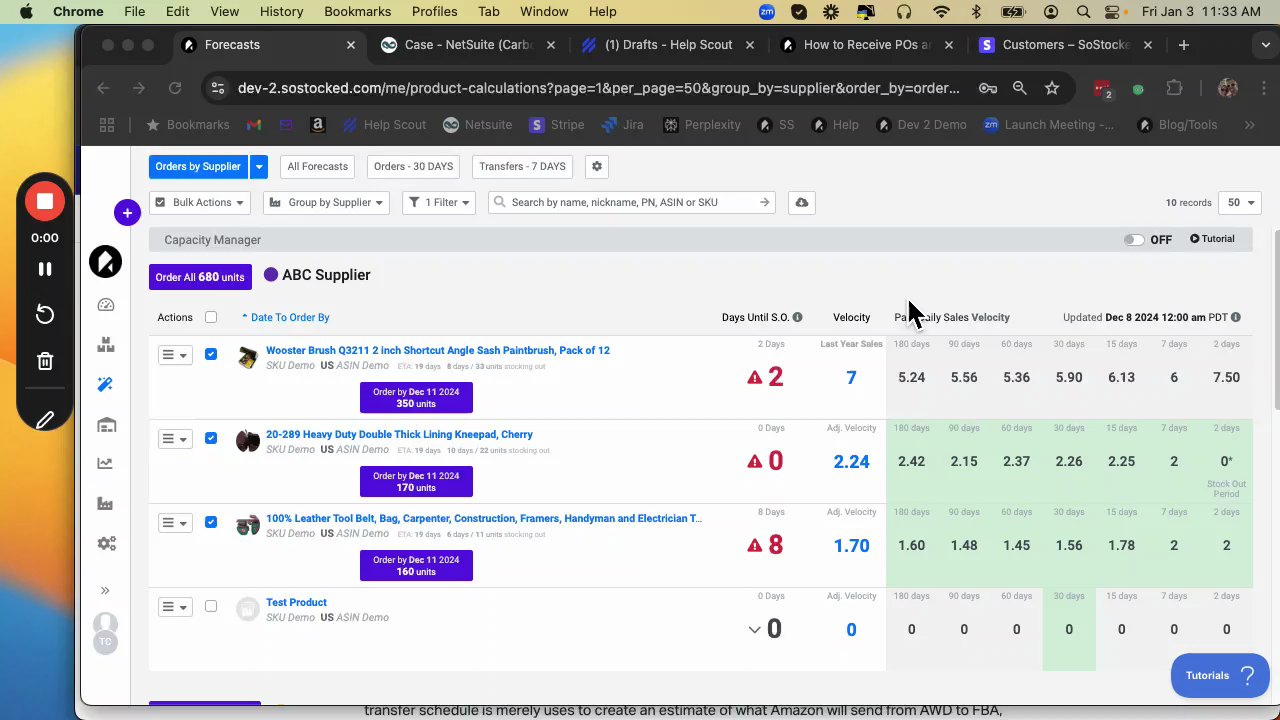Click the info icon next to Updated date

pyautogui.click(x=1236, y=318)
